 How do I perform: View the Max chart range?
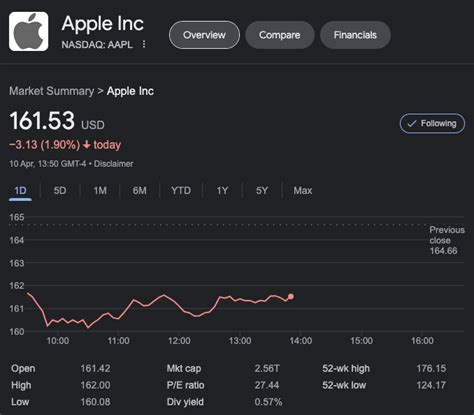coord(303,191)
